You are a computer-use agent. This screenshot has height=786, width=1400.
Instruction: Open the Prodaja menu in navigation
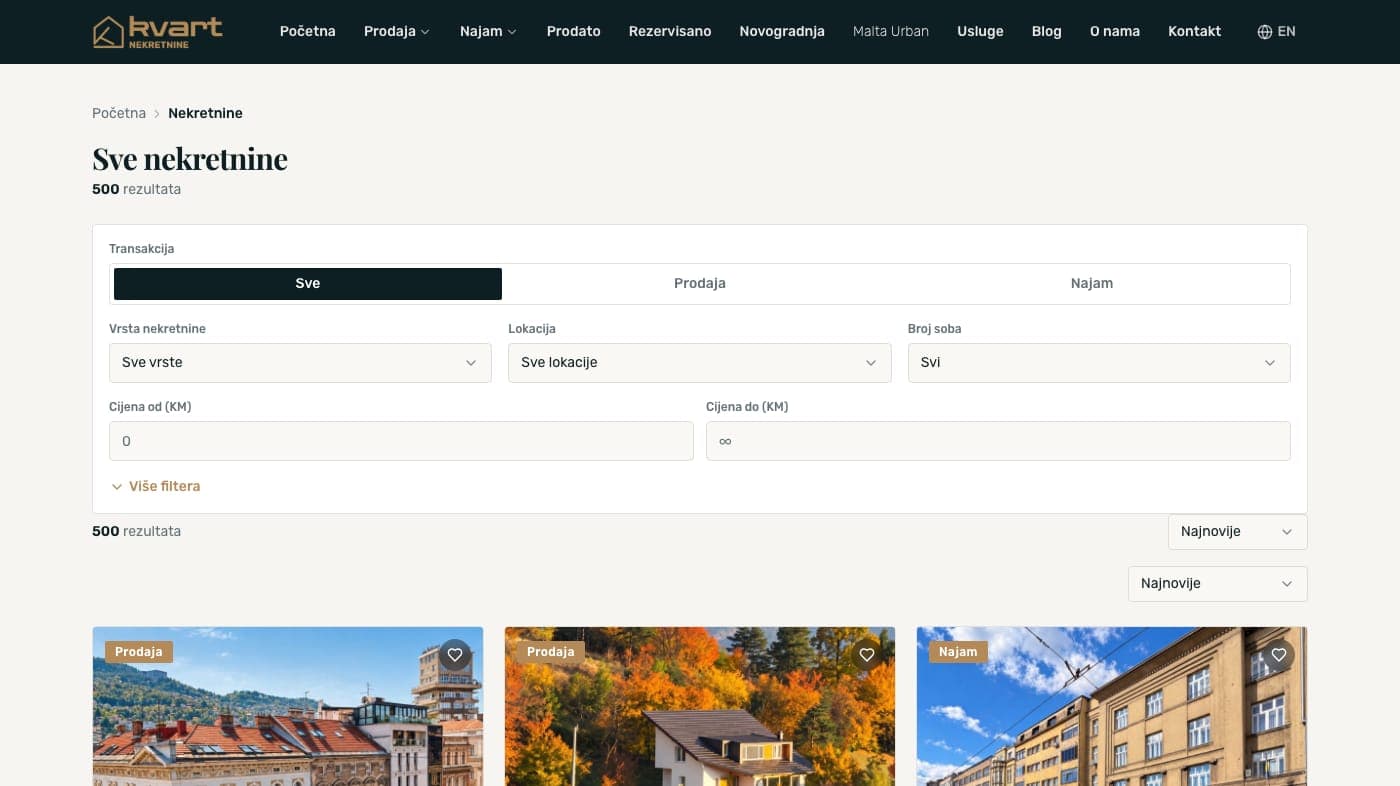pos(397,32)
